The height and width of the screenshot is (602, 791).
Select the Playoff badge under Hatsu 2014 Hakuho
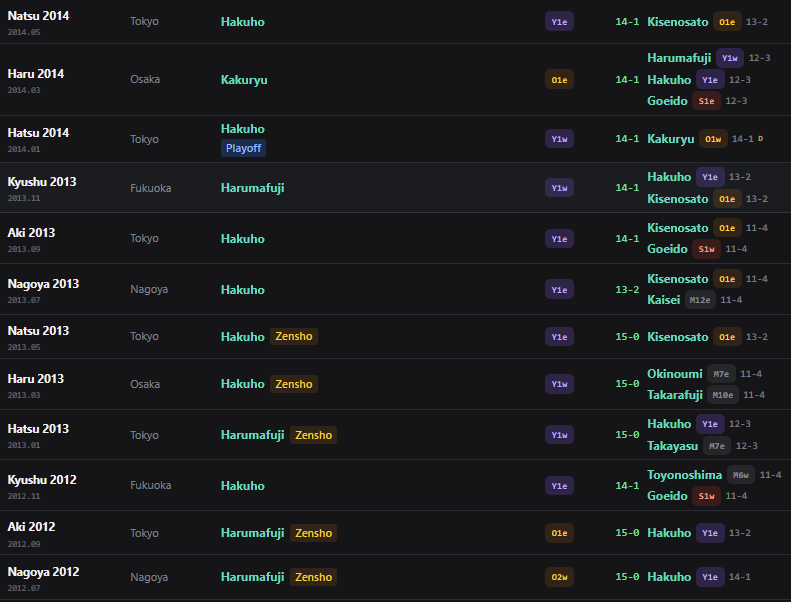click(243, 148)
